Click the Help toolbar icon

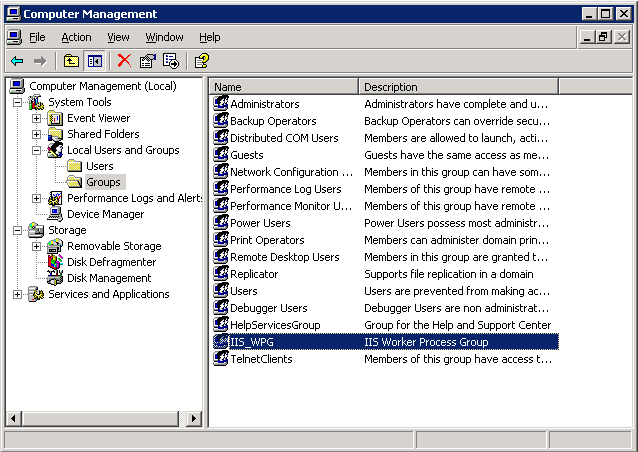coord(202,61)
